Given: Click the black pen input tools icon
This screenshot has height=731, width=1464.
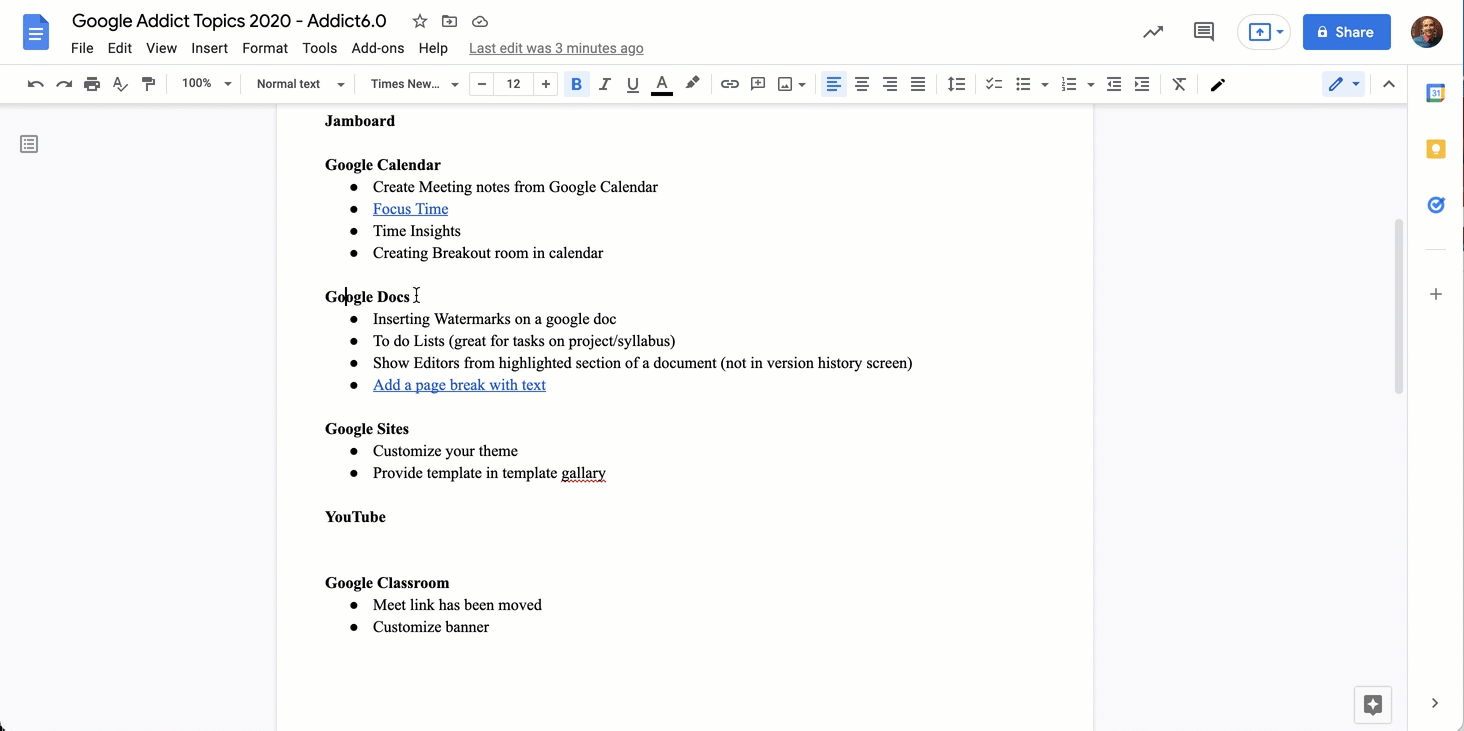Looking at the screenshot, I should (x=1217, y=84).
